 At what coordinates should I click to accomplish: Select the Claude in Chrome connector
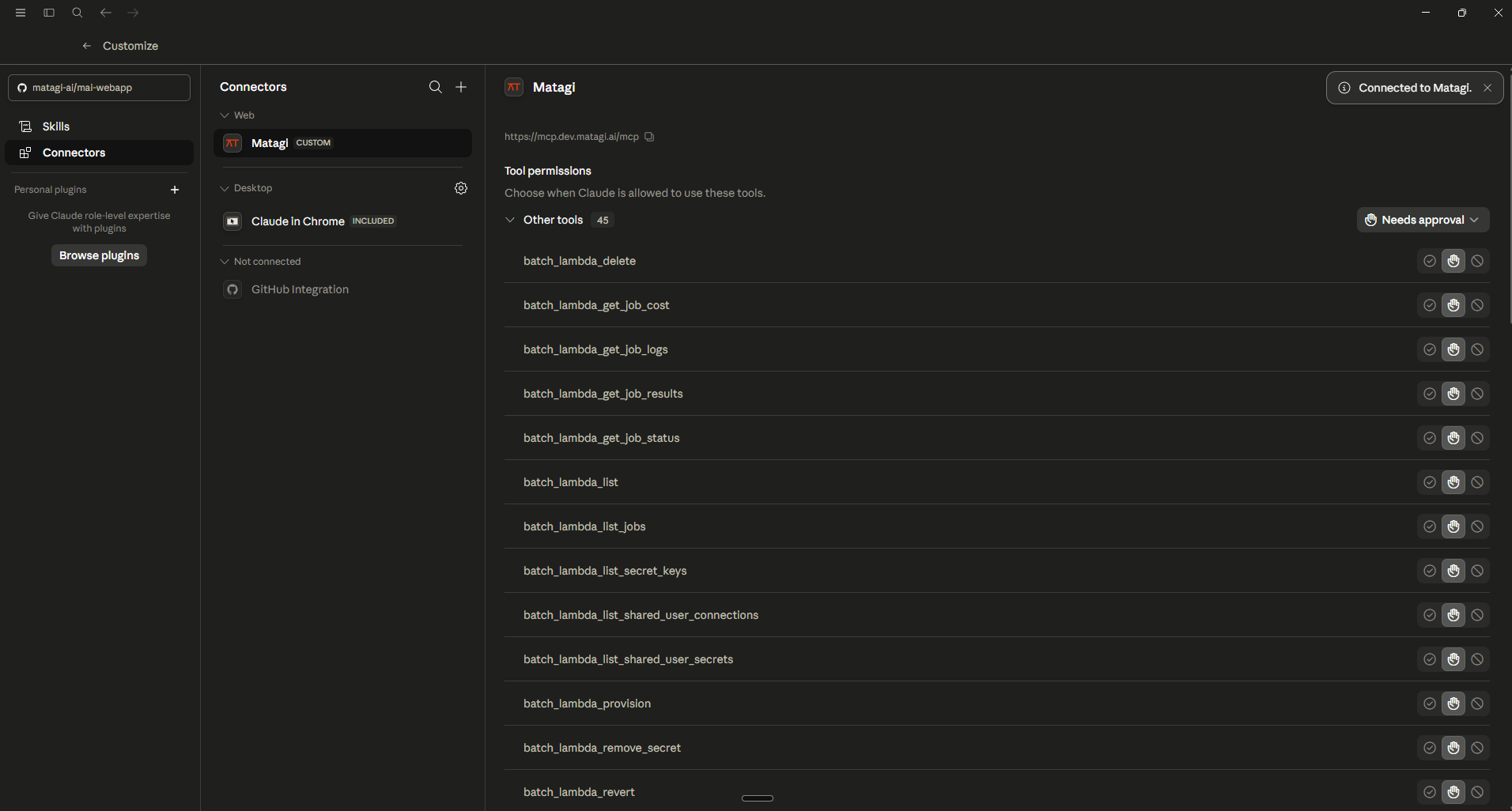point(342,221)
